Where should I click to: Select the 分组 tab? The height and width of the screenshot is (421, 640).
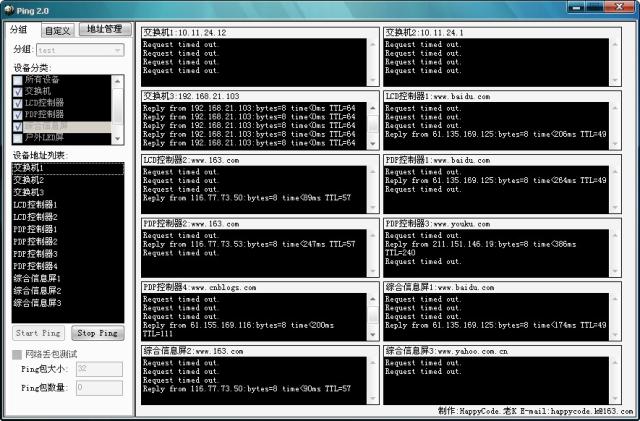click(19, 29)
